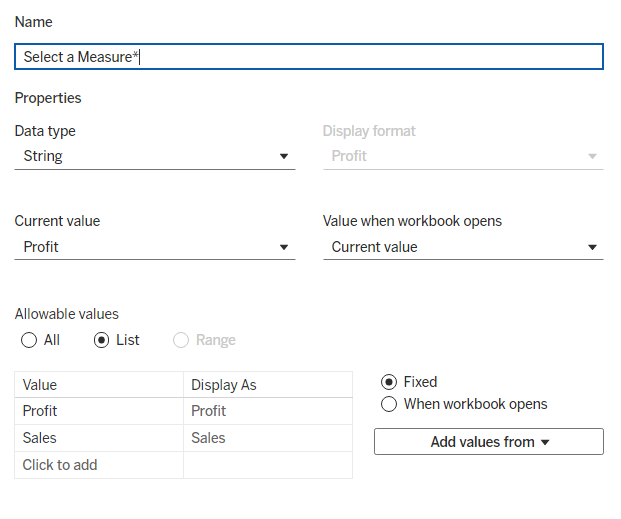The width and height of the screenshot is (621, 519).
Task: Click the Click to add row
Action: click(99, 465)
